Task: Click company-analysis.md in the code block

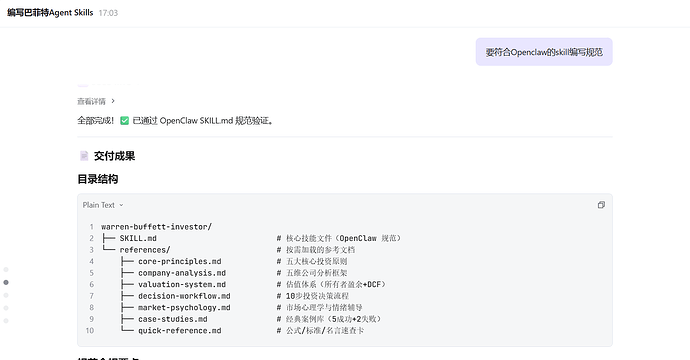Action: 182,273
